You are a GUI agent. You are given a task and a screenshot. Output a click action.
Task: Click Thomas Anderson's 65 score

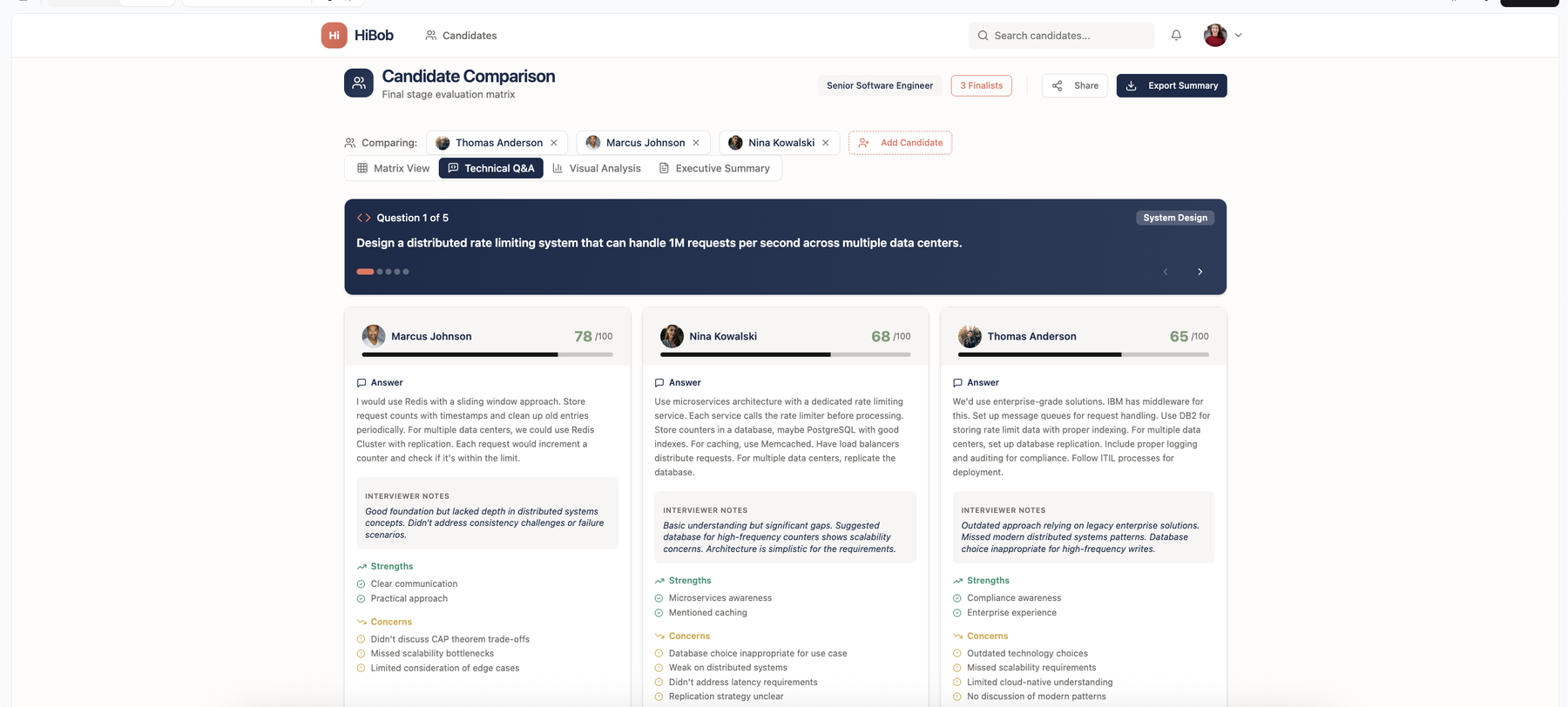(x=1179, y=336)
